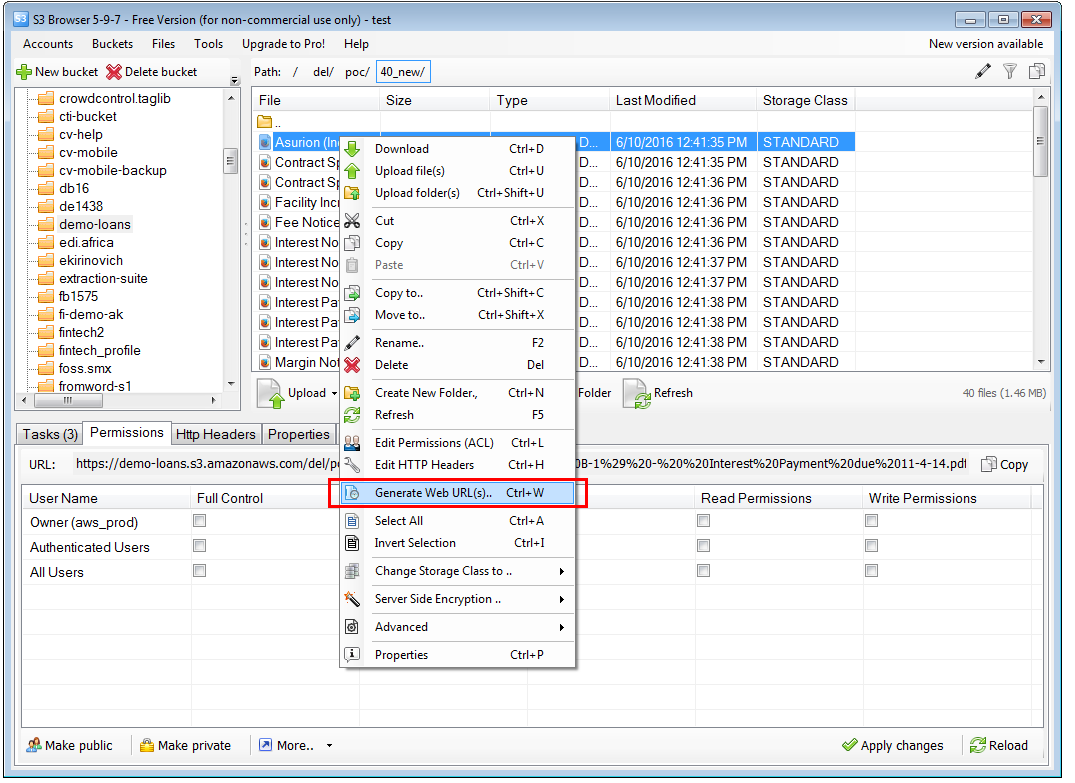Click the copy path icon at top right

1037,71
